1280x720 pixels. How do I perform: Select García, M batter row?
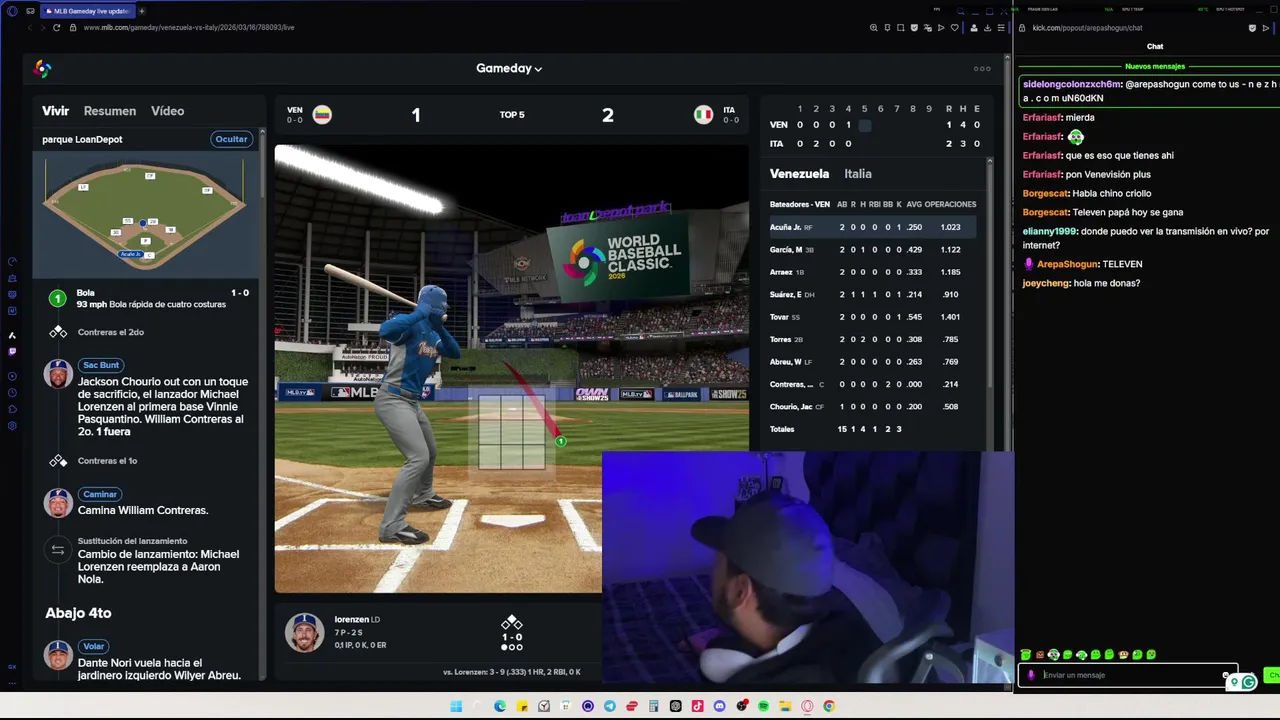(x=873, y=250)
